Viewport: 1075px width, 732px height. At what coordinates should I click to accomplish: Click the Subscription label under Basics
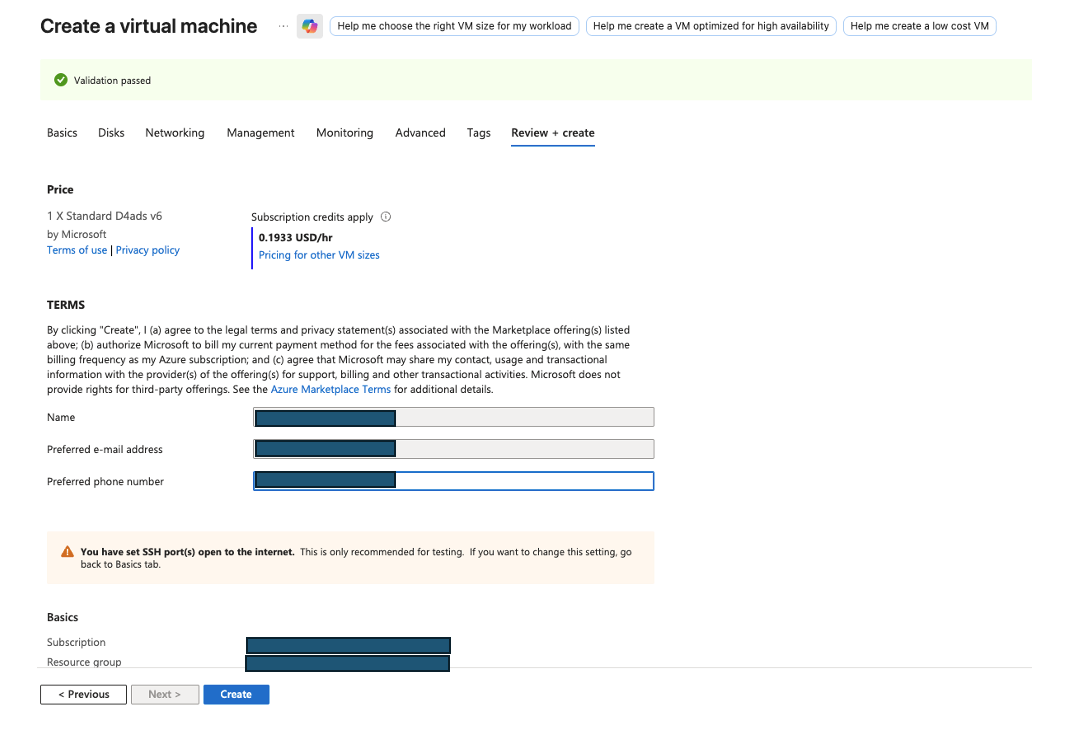[x=76, y=642]
